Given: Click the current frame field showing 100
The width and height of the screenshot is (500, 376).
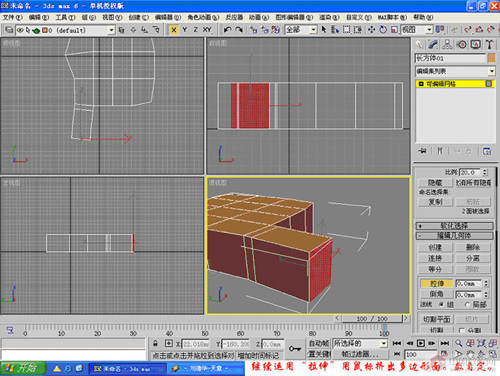Looking at the screenshot, I should click(421, 354).
